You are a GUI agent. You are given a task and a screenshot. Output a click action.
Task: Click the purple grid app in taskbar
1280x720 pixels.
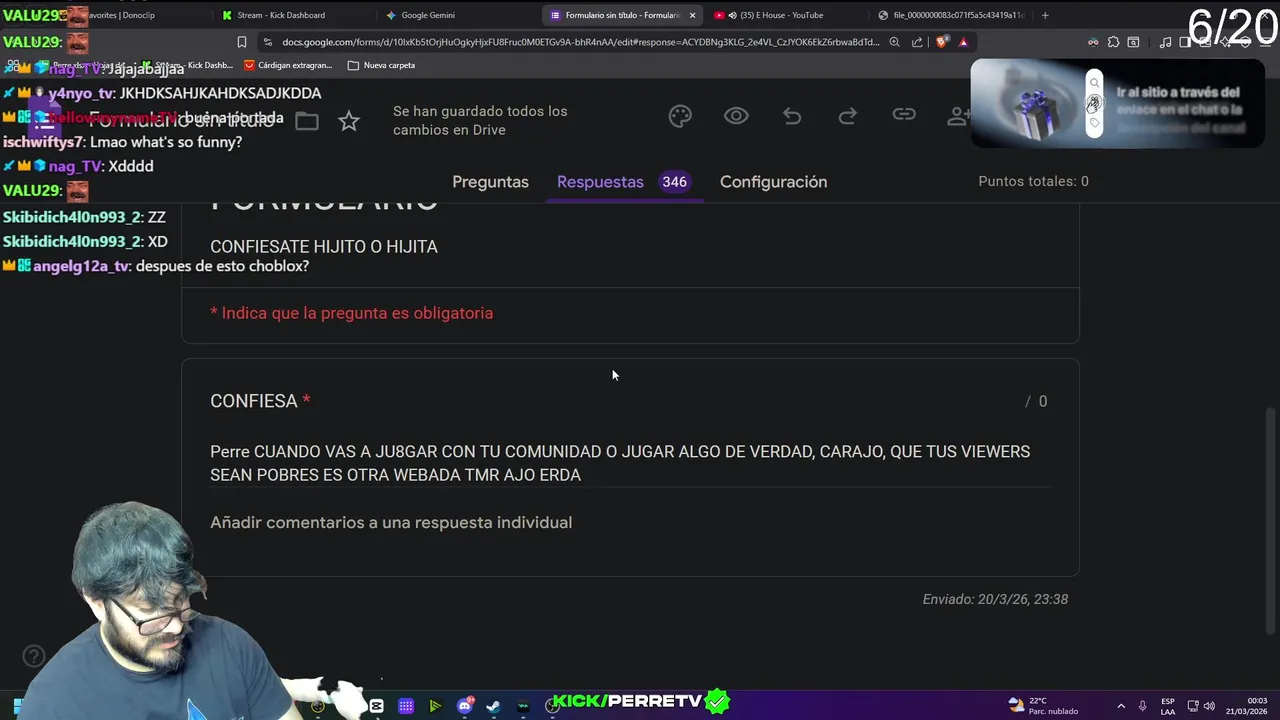[x=406, y=706]
